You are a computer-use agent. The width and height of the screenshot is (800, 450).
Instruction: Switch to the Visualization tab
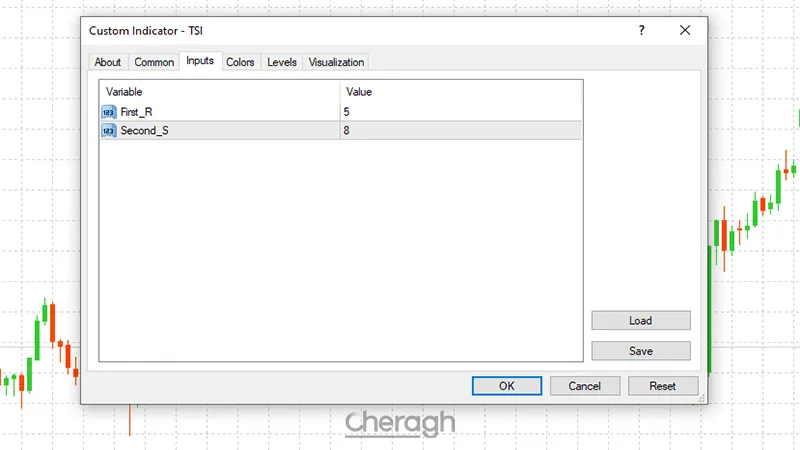coord(336,62)
